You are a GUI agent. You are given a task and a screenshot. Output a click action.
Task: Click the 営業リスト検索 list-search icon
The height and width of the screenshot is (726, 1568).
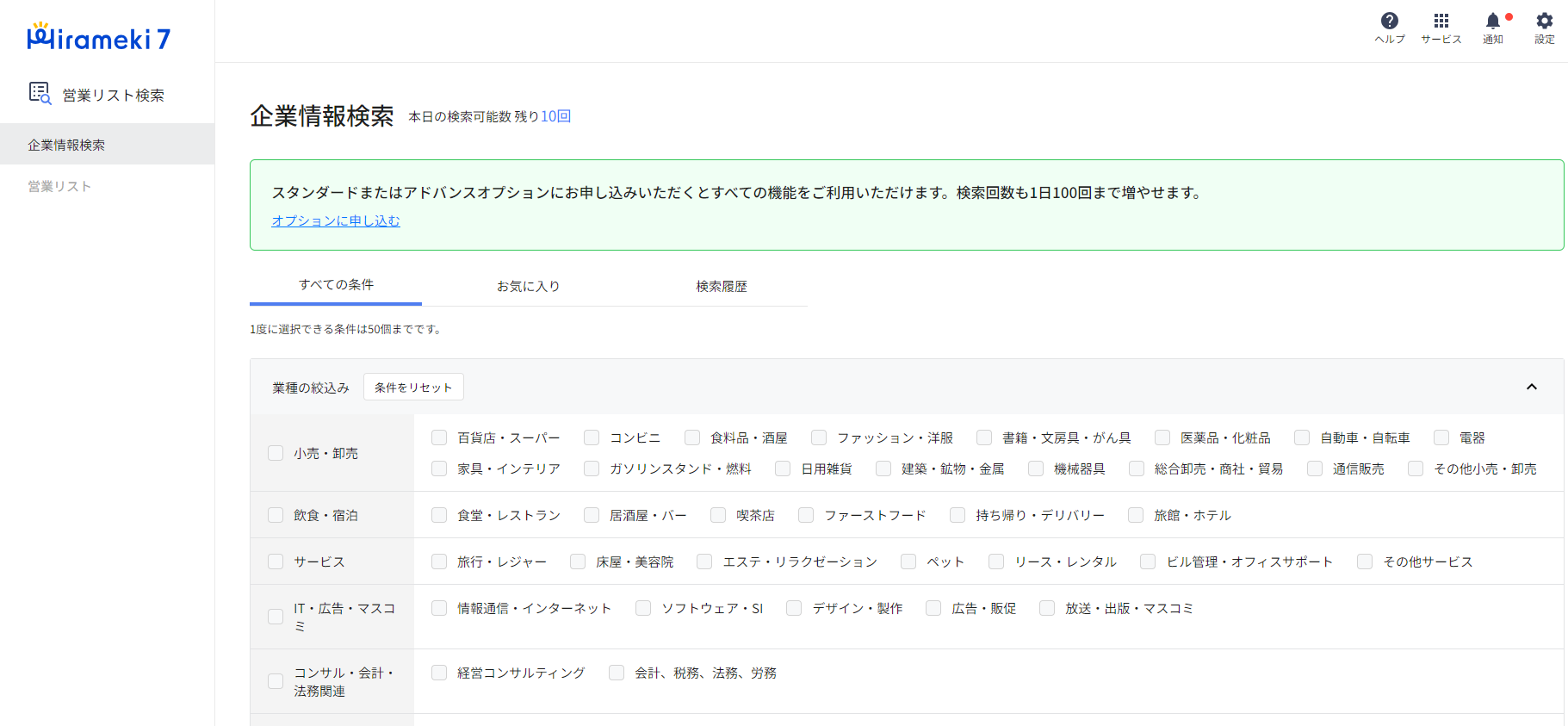[40, 93]
